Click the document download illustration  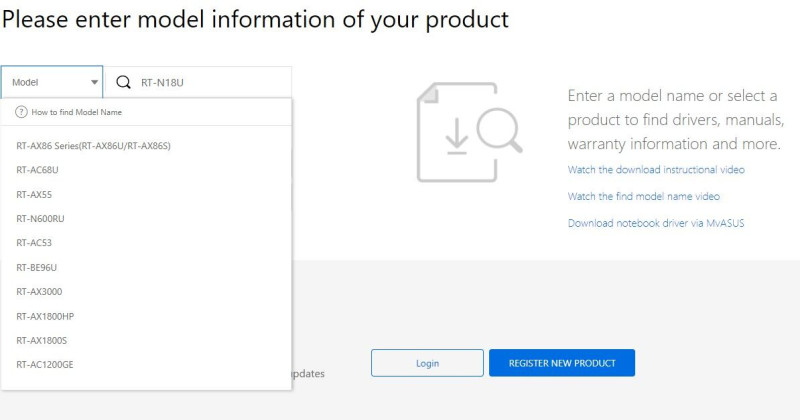click(x=469, y=132)
